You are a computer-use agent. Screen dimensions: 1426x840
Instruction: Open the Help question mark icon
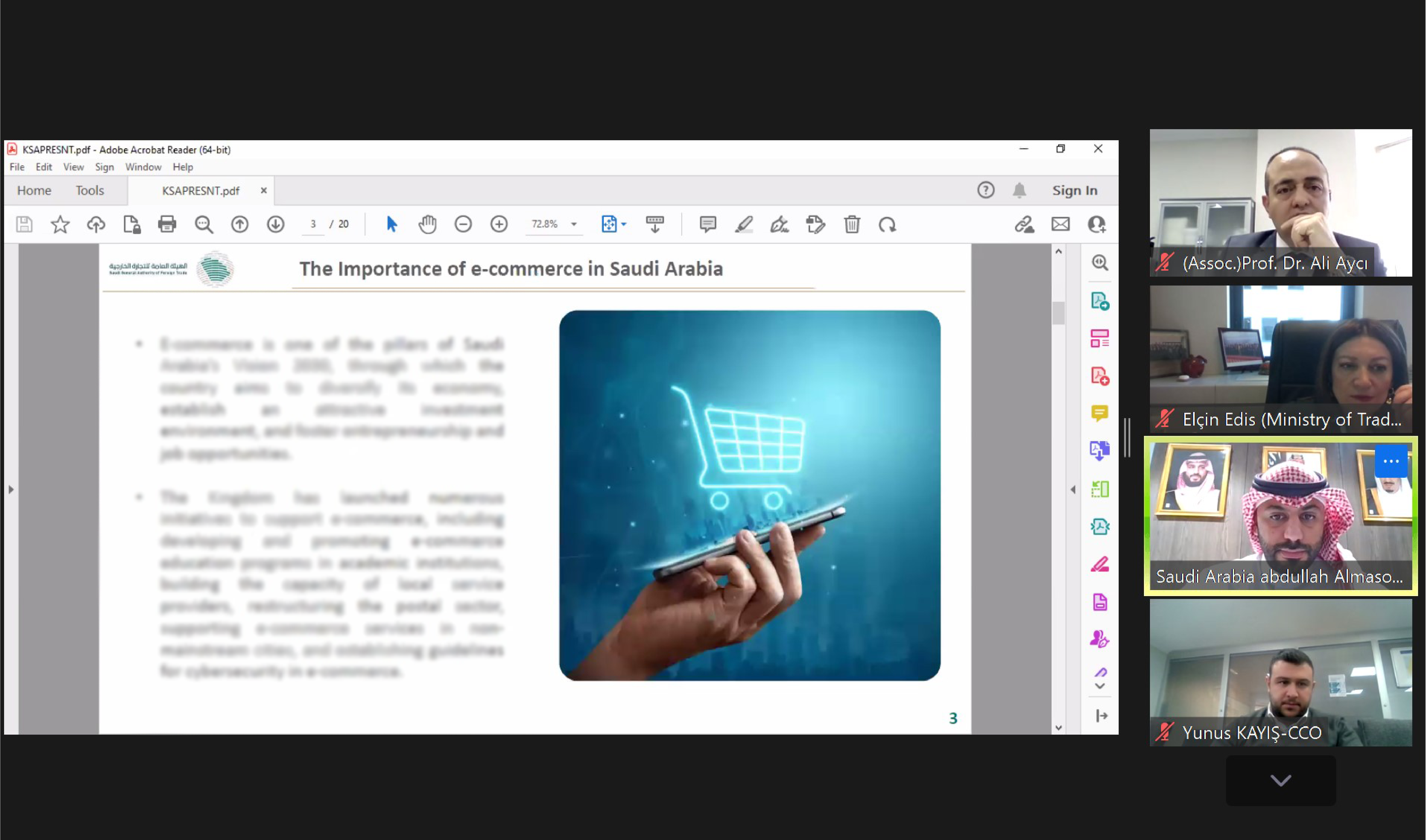click(986, 190)
